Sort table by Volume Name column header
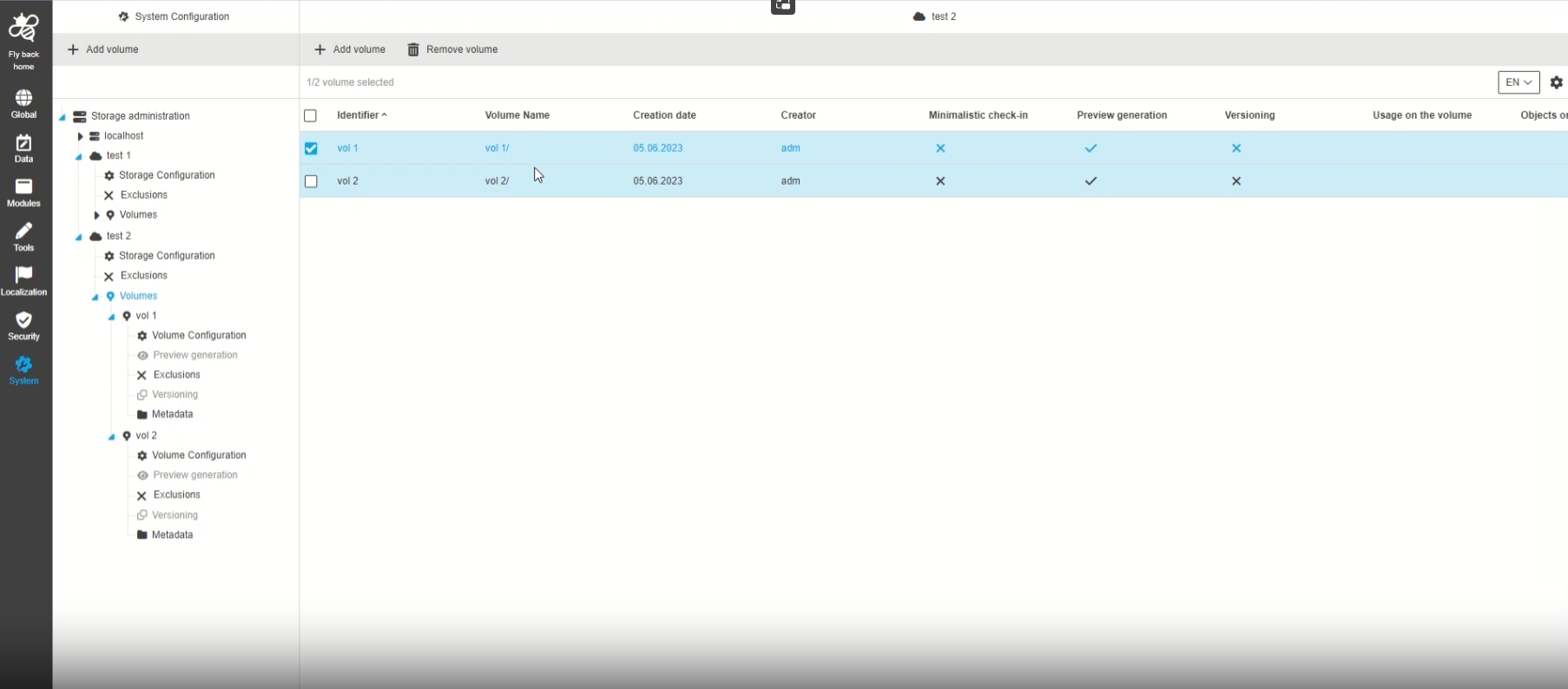This screenshot has width=1568, height=689. click(517, 115)
